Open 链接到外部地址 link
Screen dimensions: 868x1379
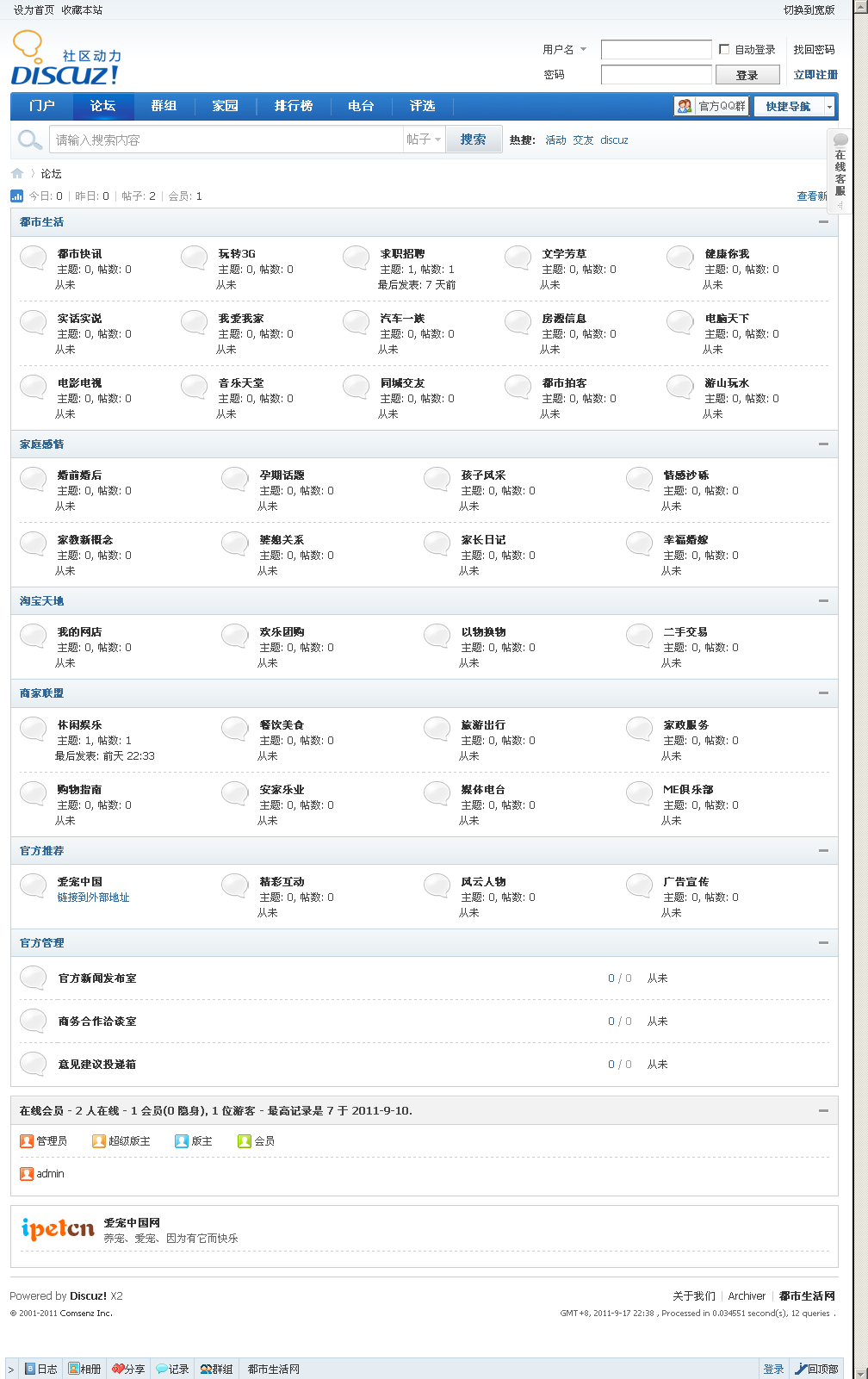(x=93, y=898)
